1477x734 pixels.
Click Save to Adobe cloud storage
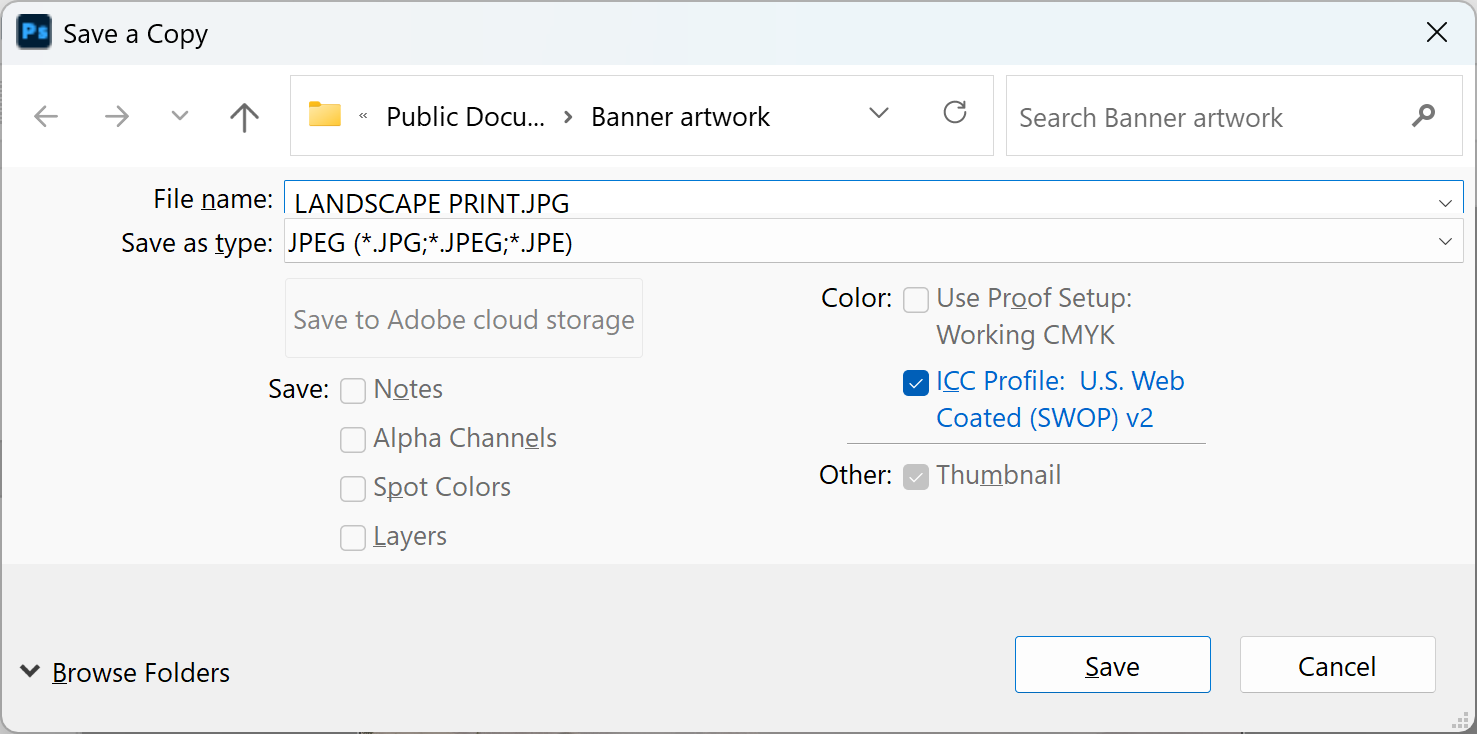[464, 319]
